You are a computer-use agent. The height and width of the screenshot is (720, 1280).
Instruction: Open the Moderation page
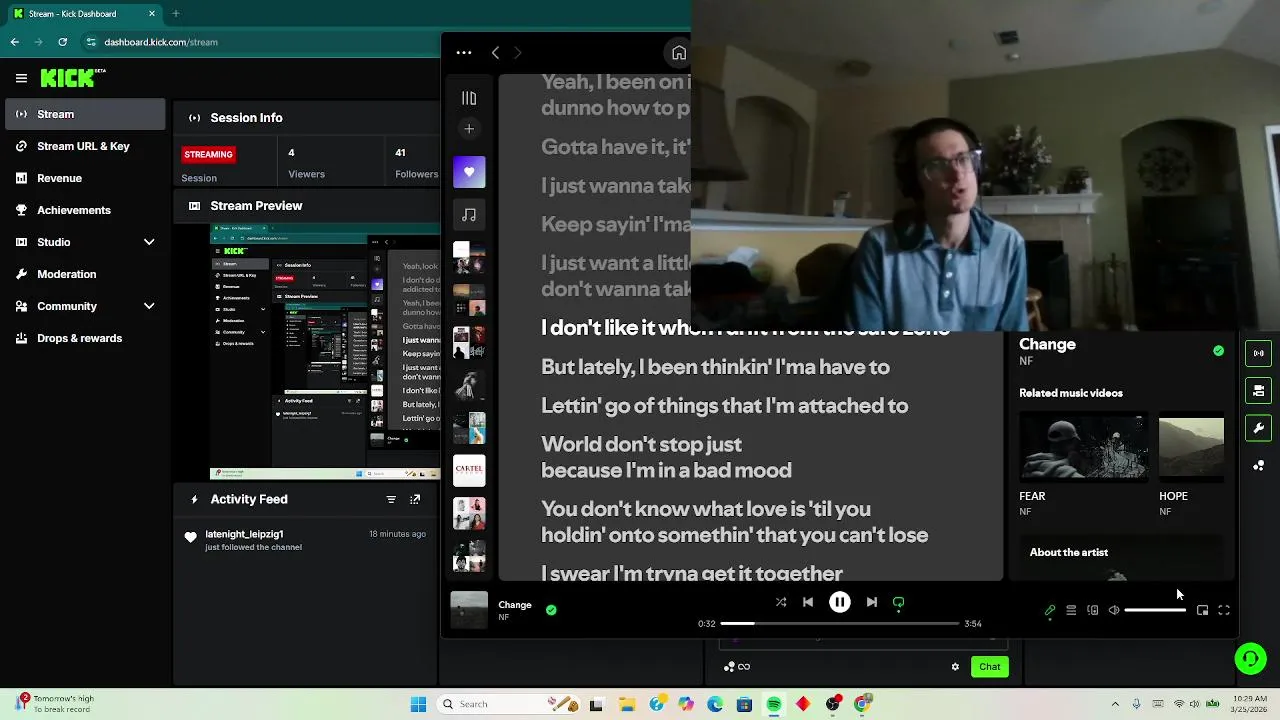point(85,274)
